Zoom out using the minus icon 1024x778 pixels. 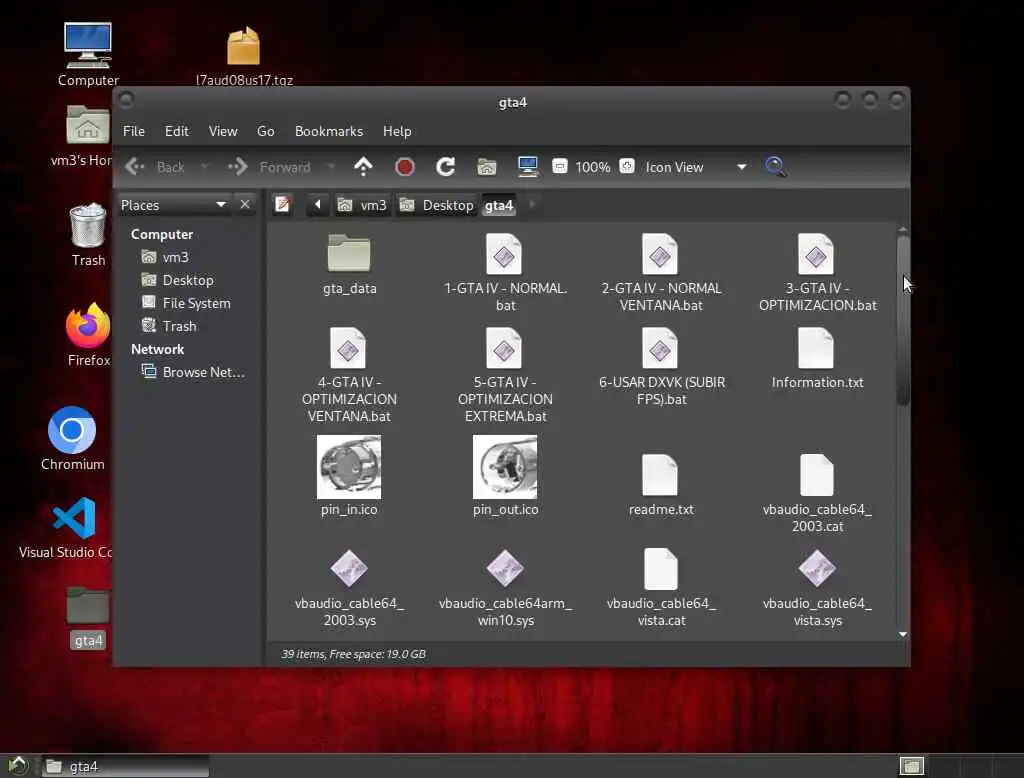click(x=560, y=166)
